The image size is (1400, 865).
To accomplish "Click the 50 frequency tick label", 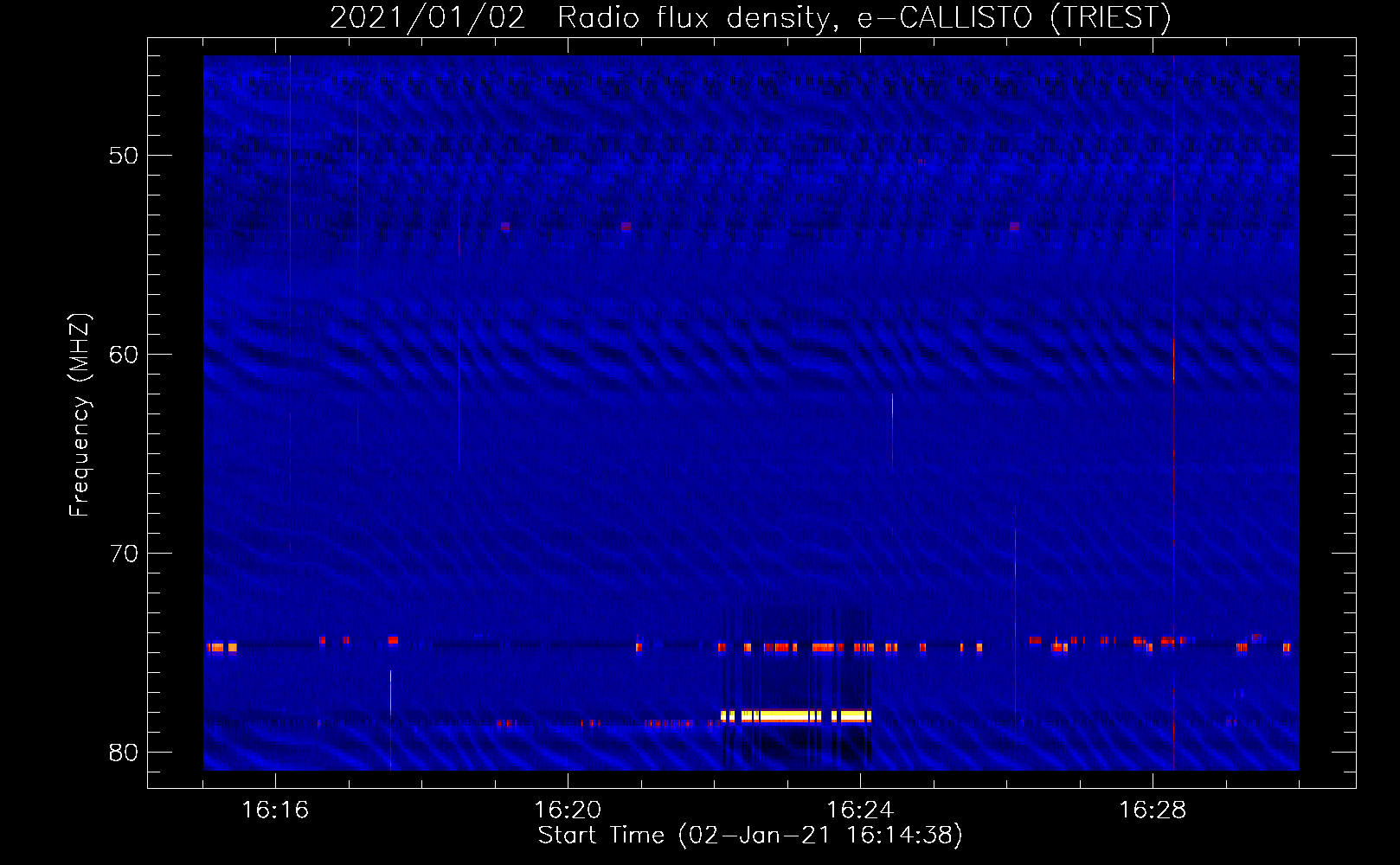I will tap(124, 156).
